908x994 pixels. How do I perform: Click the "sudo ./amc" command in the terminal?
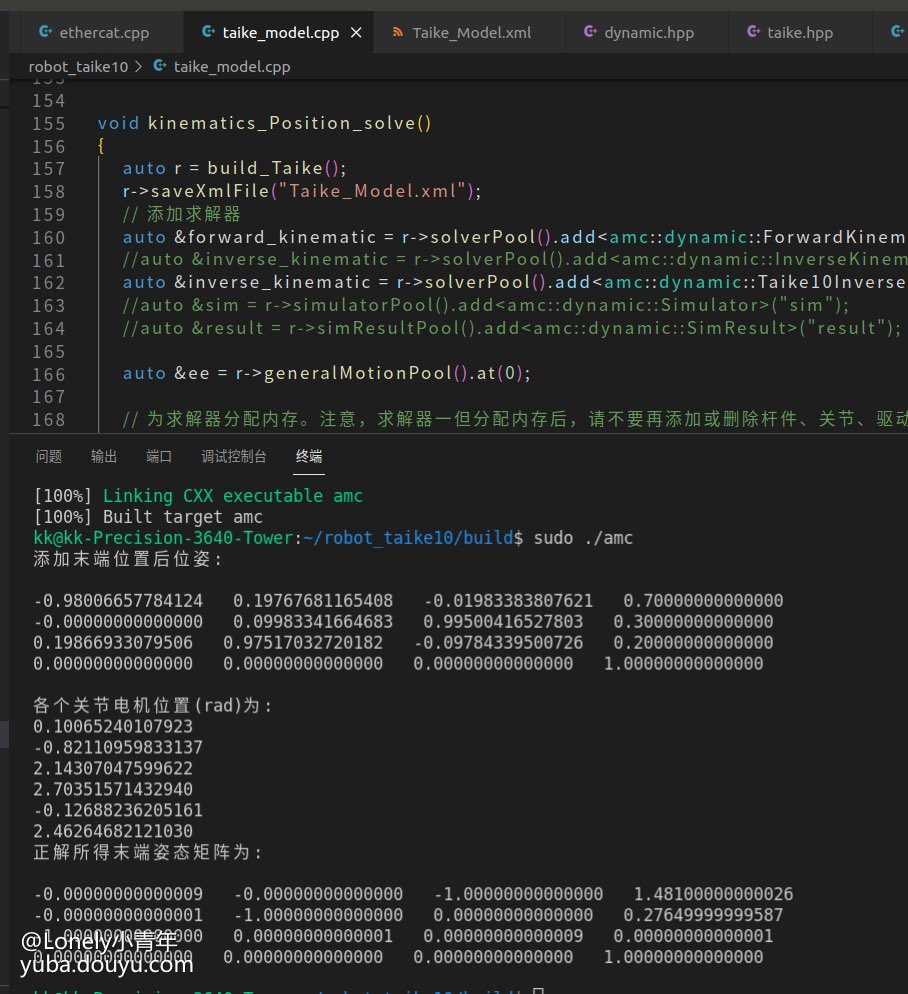pos(583,538)
